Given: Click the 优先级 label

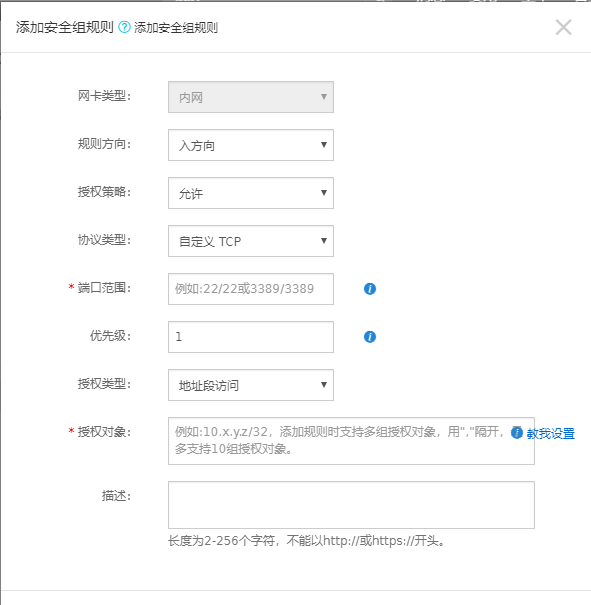Looking at the screenshot, I should point(110,336).
